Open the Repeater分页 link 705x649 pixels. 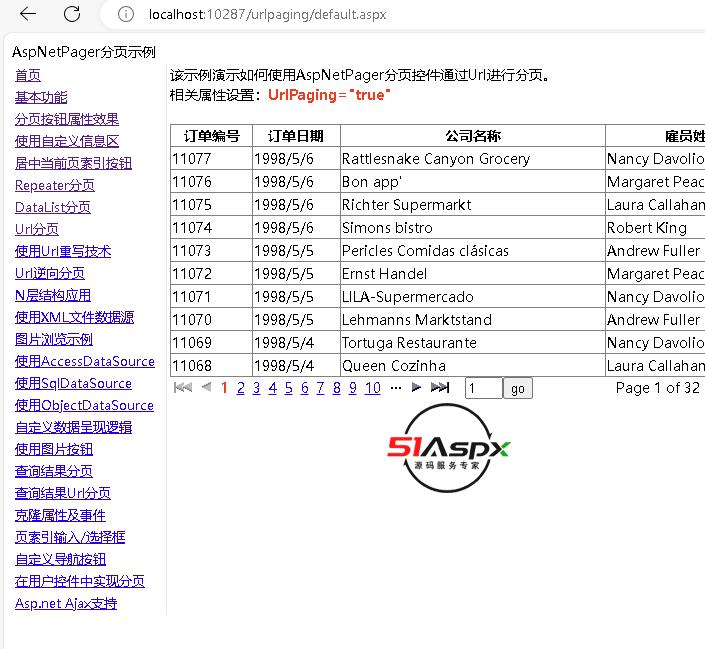coord(55,185)
